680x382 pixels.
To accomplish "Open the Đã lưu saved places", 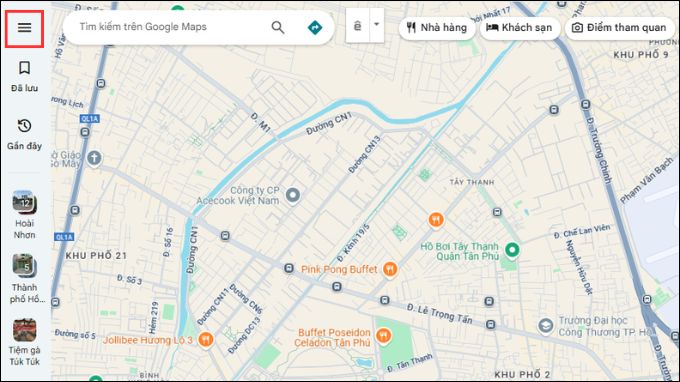I will pyautogui.click(x=24, y=76).
